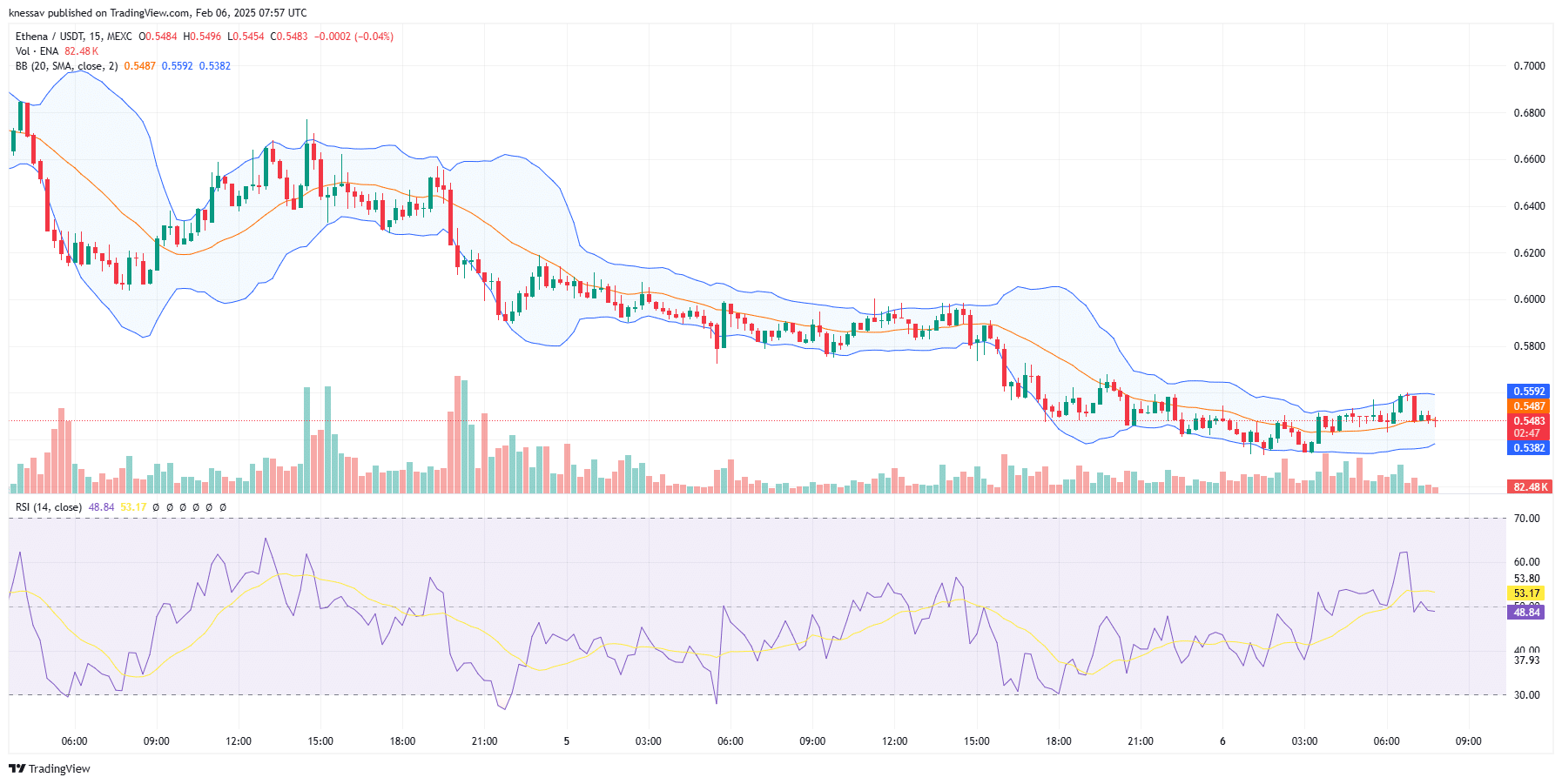The height and width of the screenshot is (784, 1562).
Task: Click the 'RSI (14, close)' indicator label
Action: 49,507
